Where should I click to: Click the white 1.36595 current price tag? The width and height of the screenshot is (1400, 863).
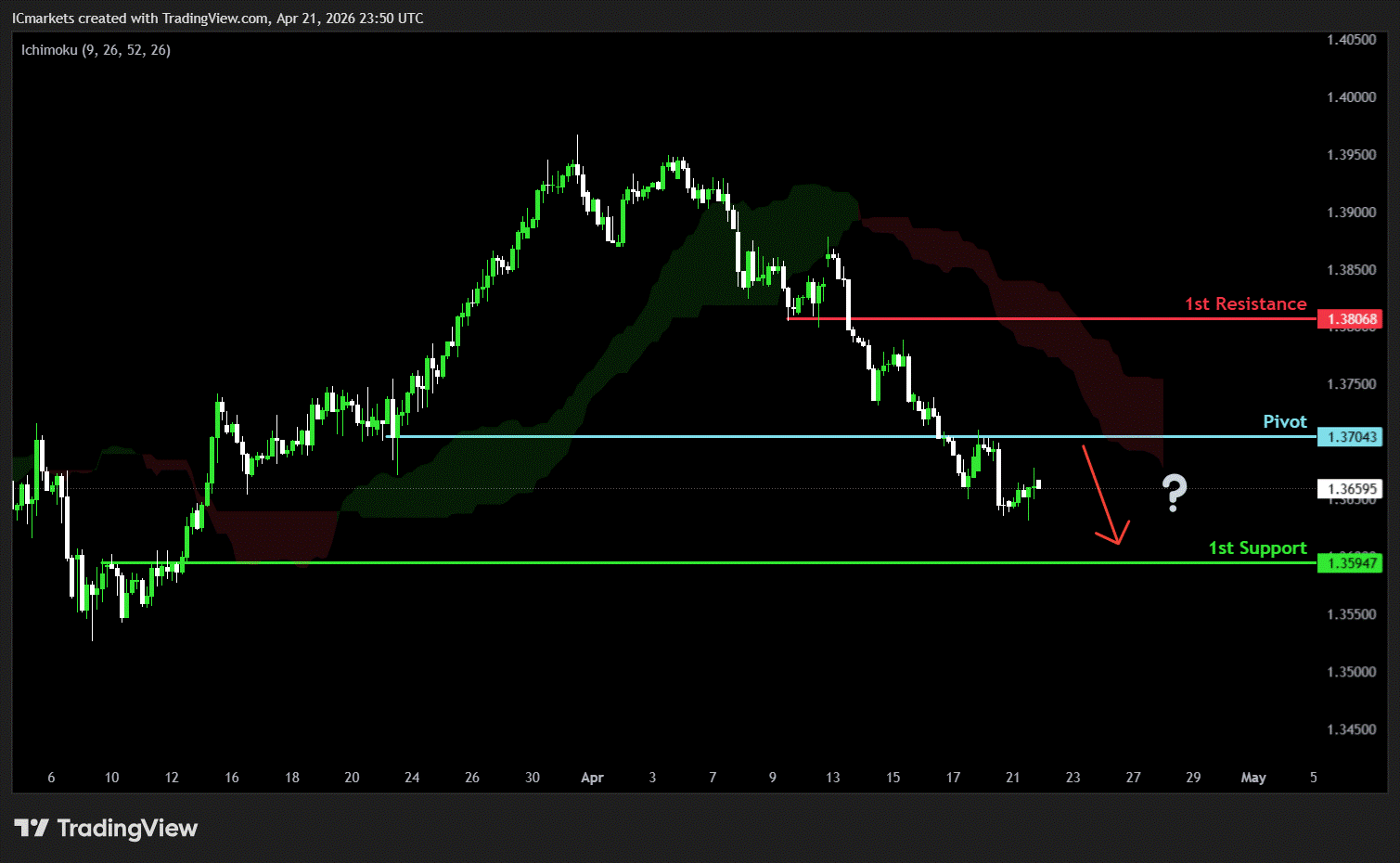[1350, 489]
